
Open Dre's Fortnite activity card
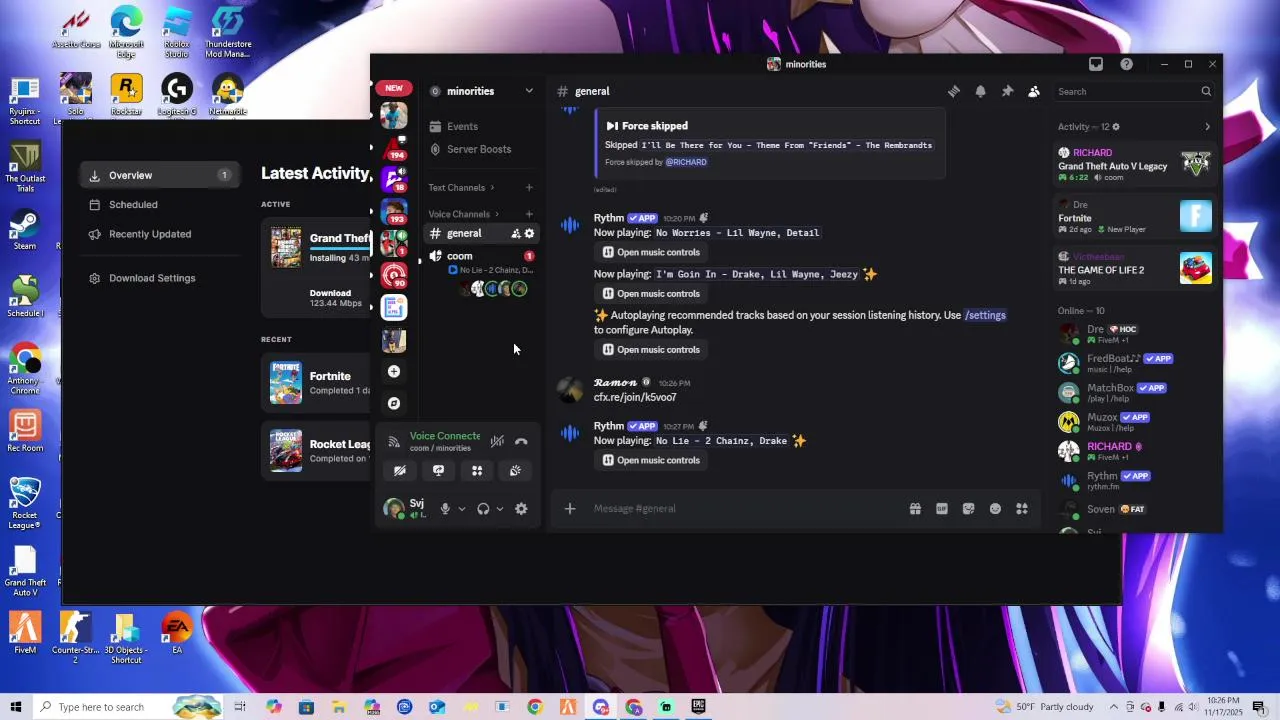point(1135,217)
